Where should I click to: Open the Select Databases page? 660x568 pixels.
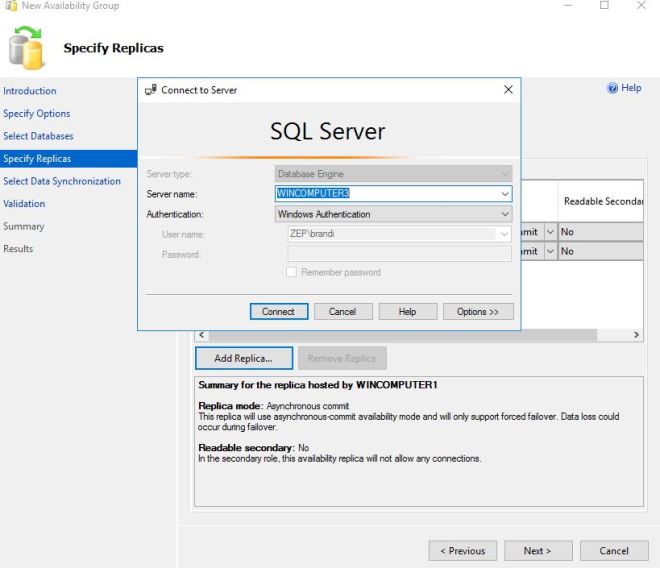point(38,136)
